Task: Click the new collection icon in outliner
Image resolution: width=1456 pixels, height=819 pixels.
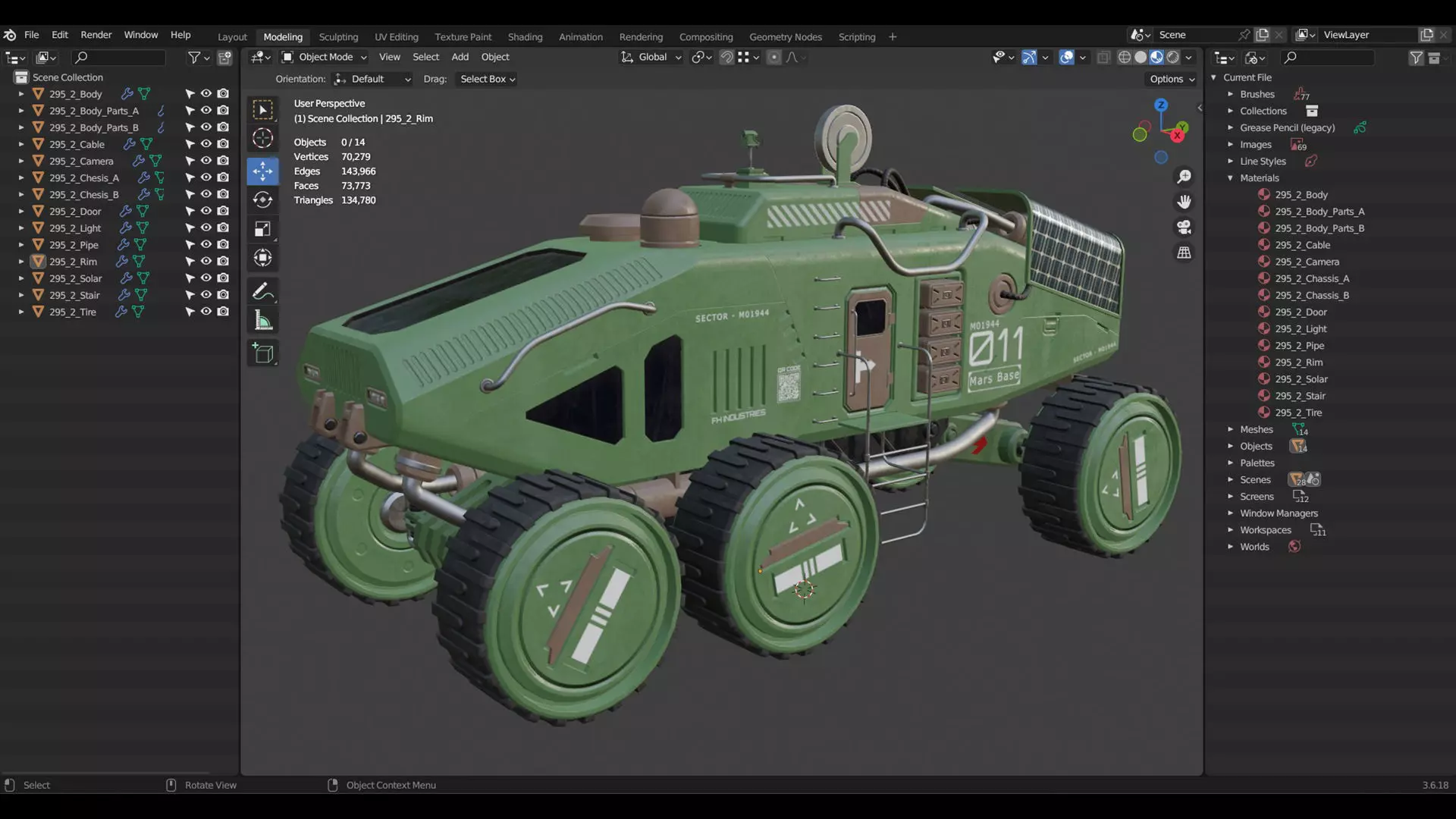Action: (225, 58)
